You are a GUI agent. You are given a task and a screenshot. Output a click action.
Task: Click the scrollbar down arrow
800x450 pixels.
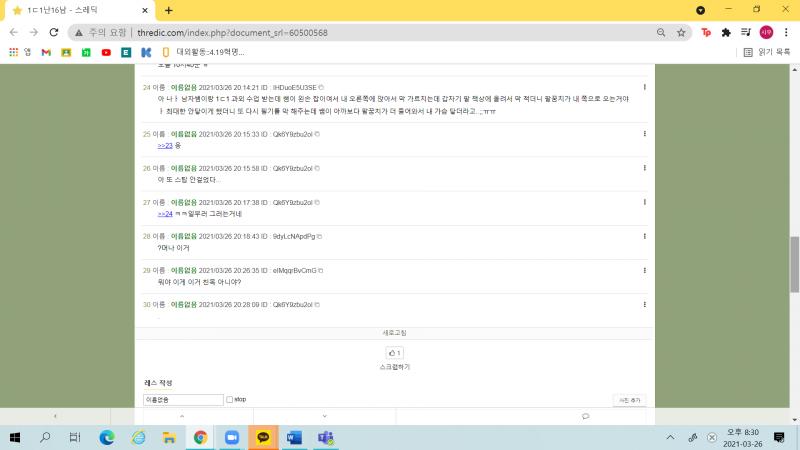[x=794, y=420]
